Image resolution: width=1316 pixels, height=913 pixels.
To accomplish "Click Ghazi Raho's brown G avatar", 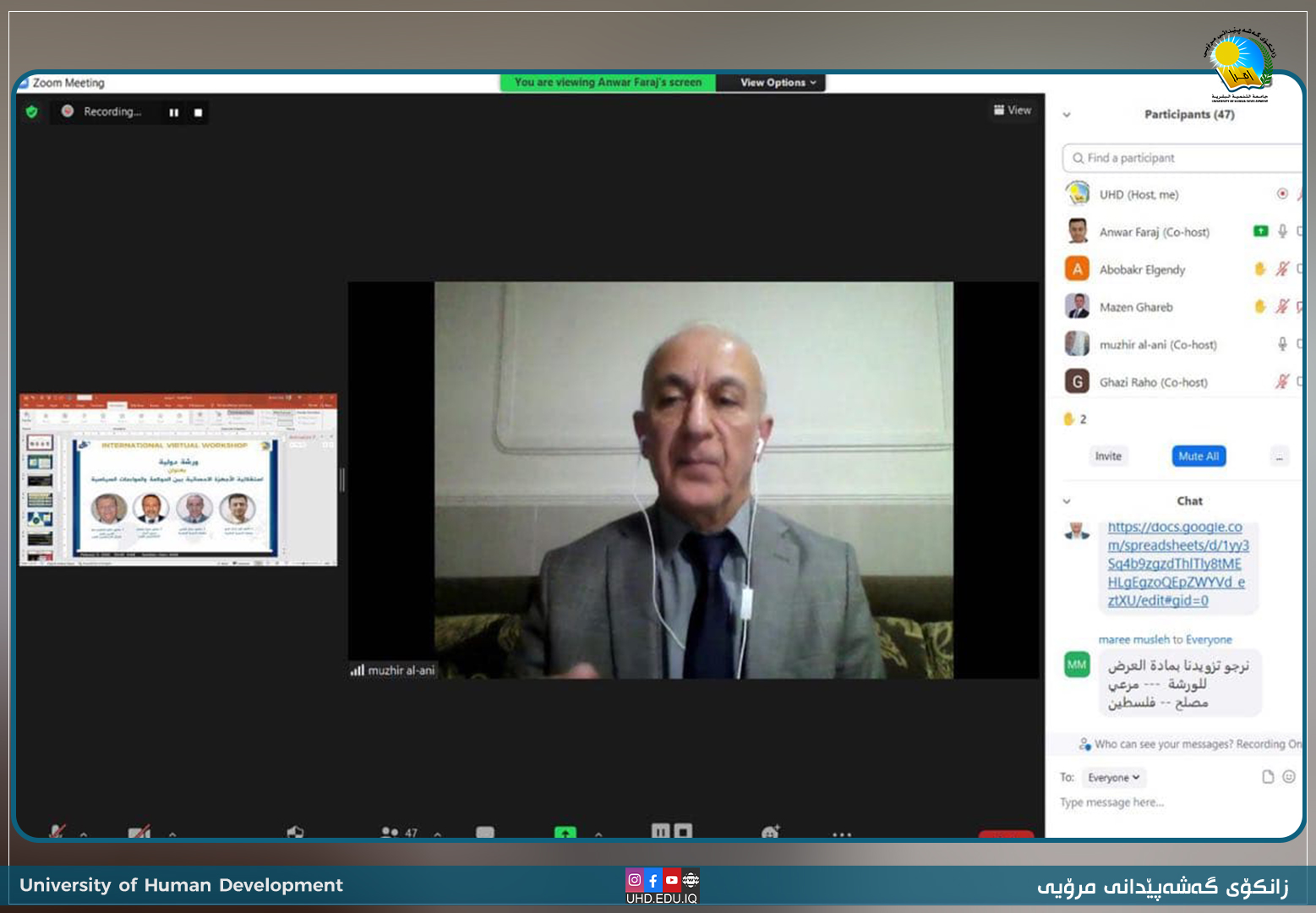I will 1077,382.
